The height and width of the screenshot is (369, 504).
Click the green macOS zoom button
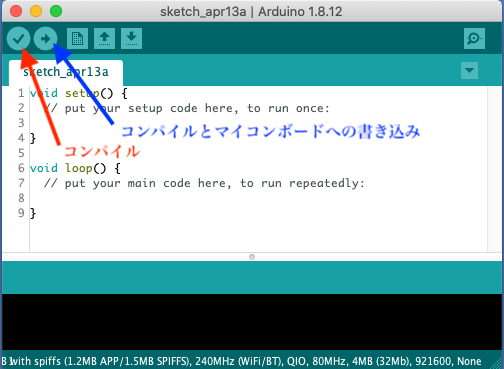56,11
